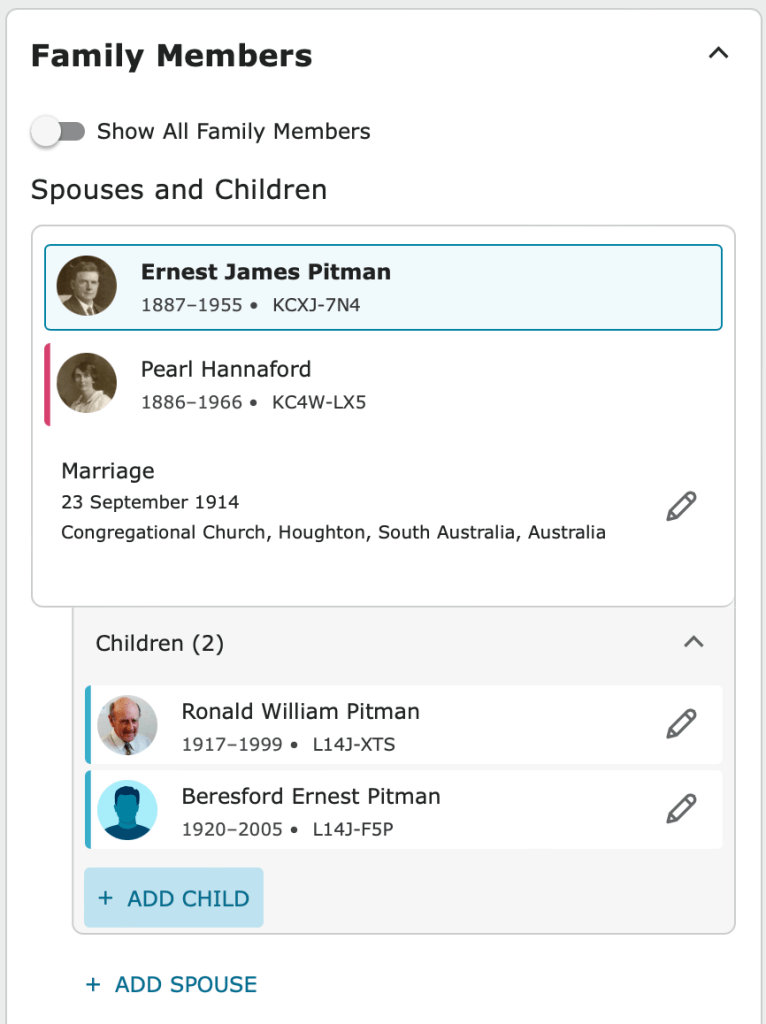Image resolution: width=766 pixels, height=1024 pixels.
Task: Collapse the Family Members section
Action: point(718,54)
